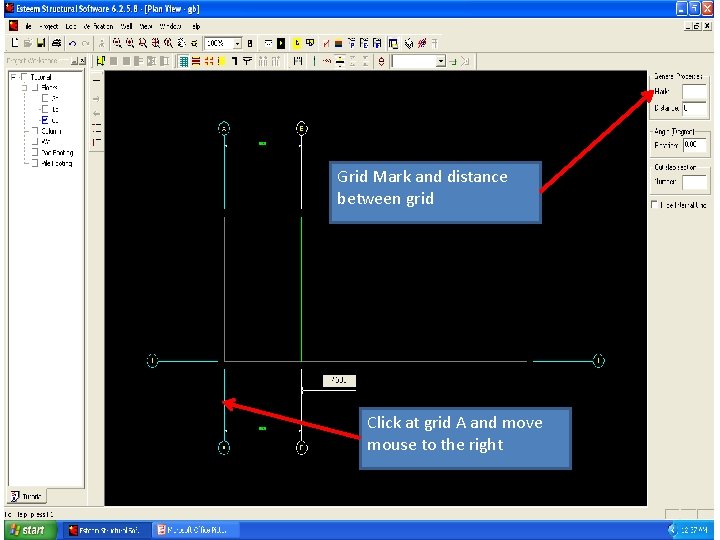The image size is (720, 540).
Task: Toggle the first unchecked floor checkbox under Plans
Action: point(45,98)
